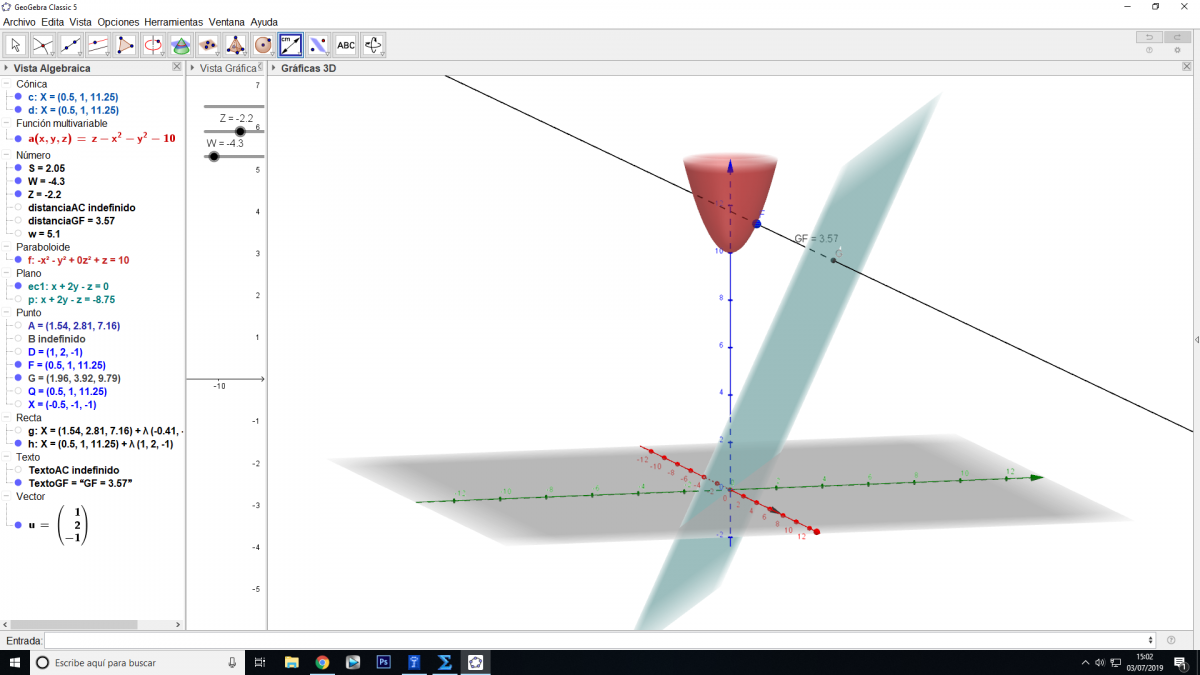Open the Opciones menu

118,21
